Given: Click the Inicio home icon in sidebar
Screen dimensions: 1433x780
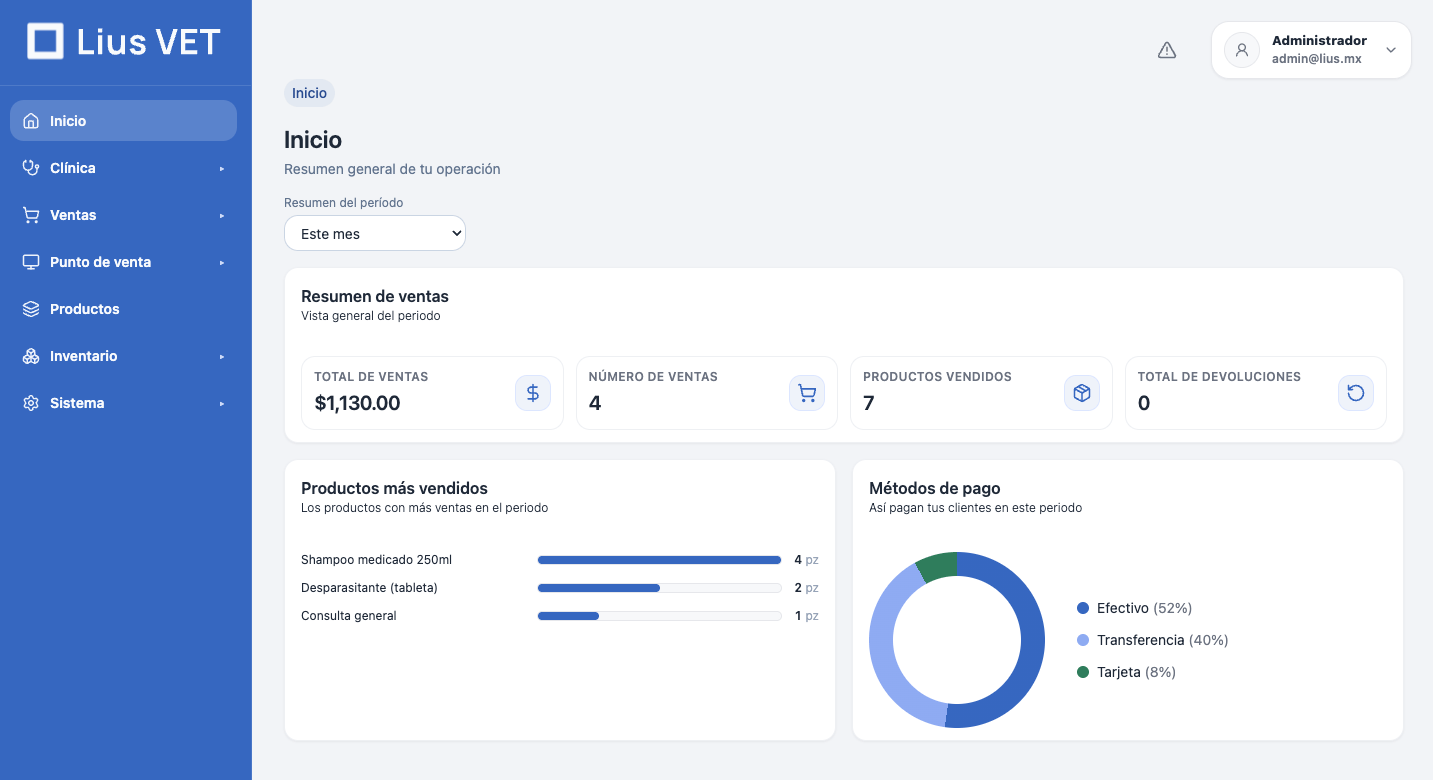Looking at the screenshot, I should [31, 120].
